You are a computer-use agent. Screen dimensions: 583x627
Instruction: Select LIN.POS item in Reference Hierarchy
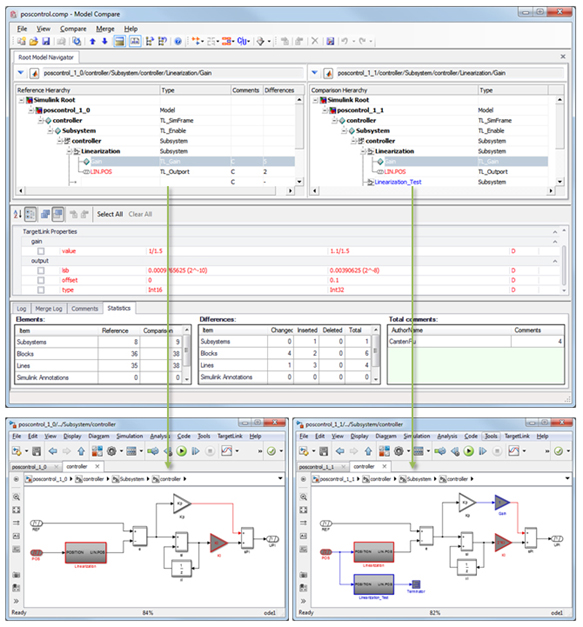click(101, 172)
